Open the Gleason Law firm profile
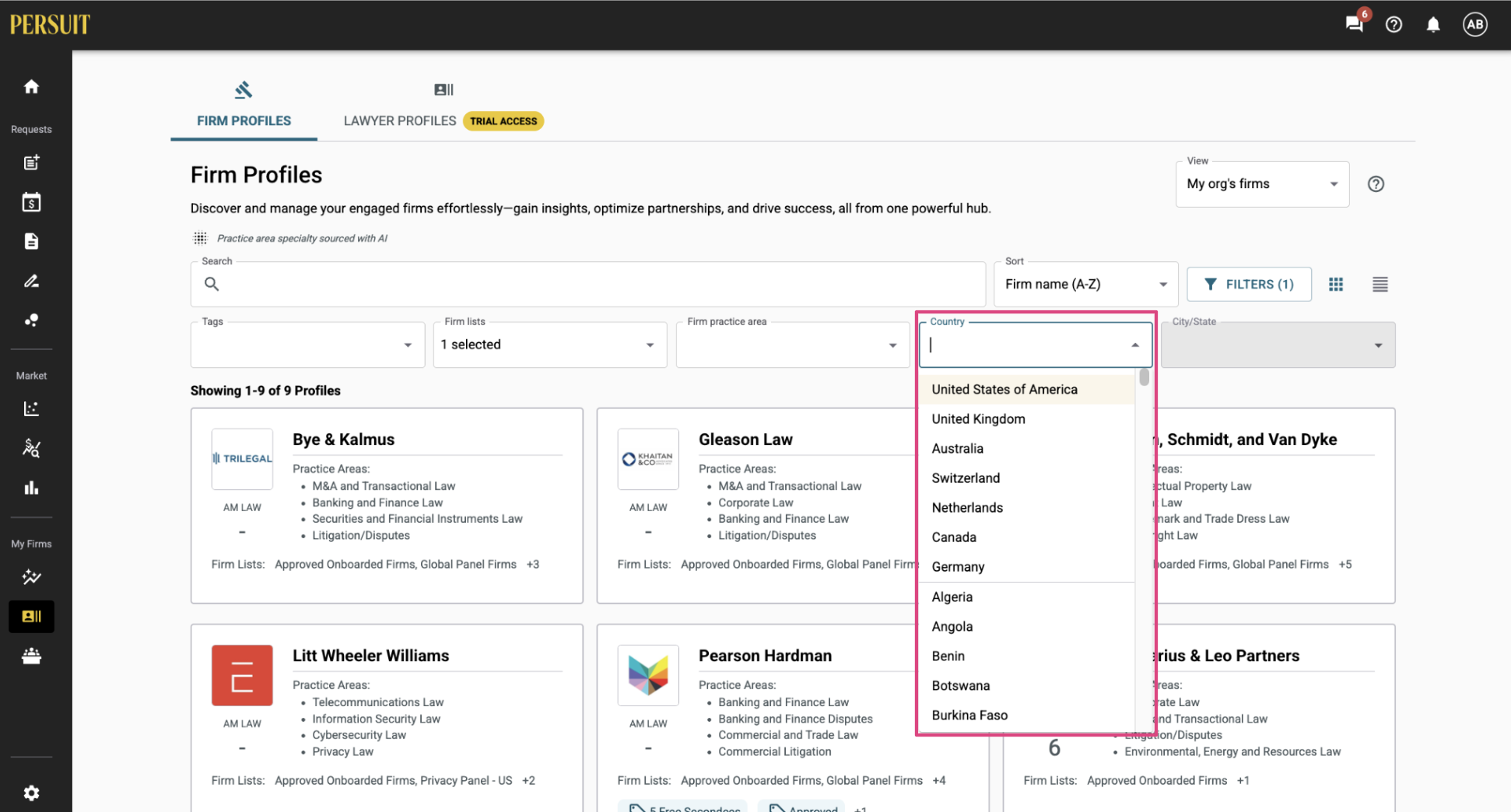 [745, 439]
